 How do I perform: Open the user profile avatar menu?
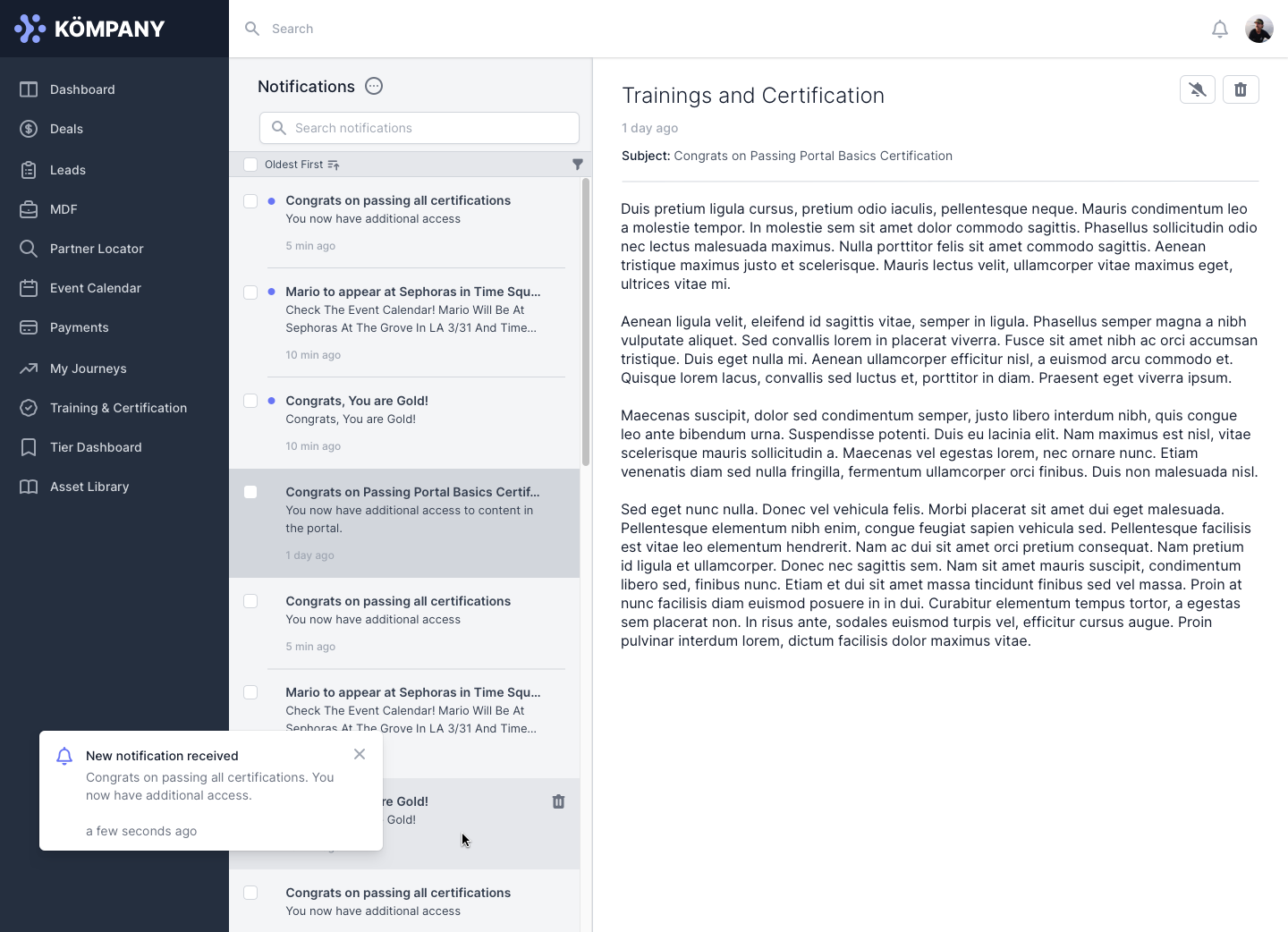click(x=1259, y=29)
